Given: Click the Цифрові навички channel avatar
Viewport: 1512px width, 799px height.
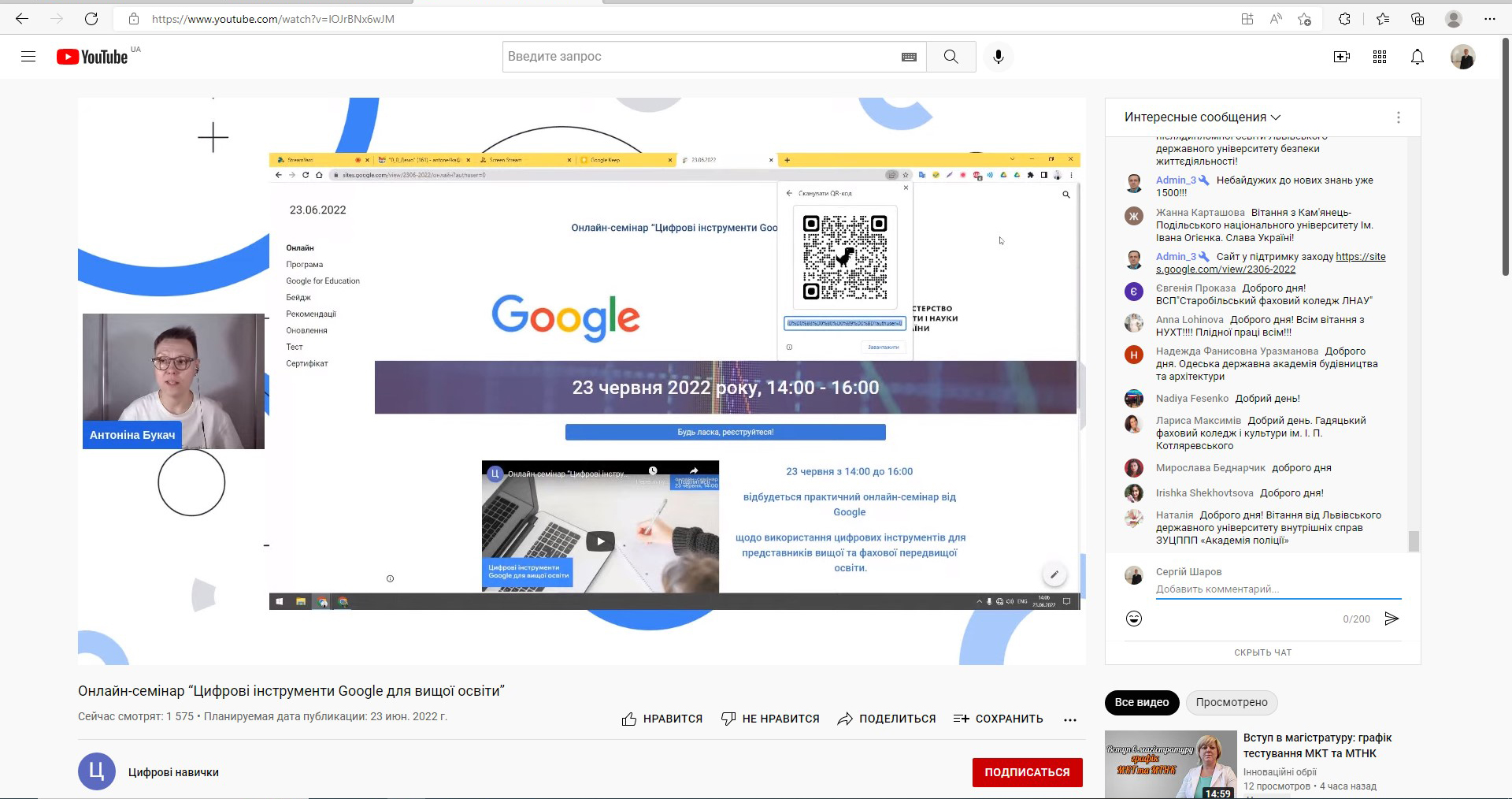Looking at the screenshot, I should pos(97,772).
